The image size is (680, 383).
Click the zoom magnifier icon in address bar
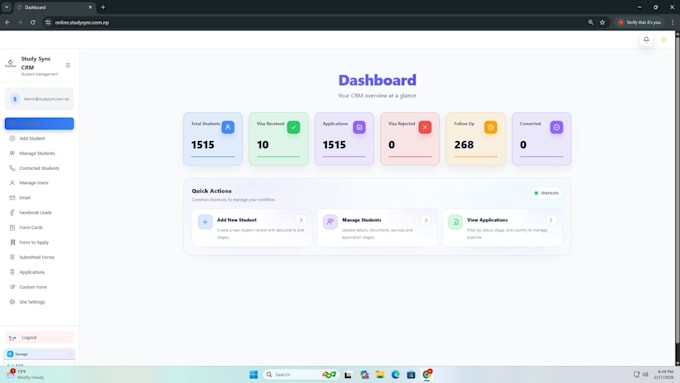(590, 22)
